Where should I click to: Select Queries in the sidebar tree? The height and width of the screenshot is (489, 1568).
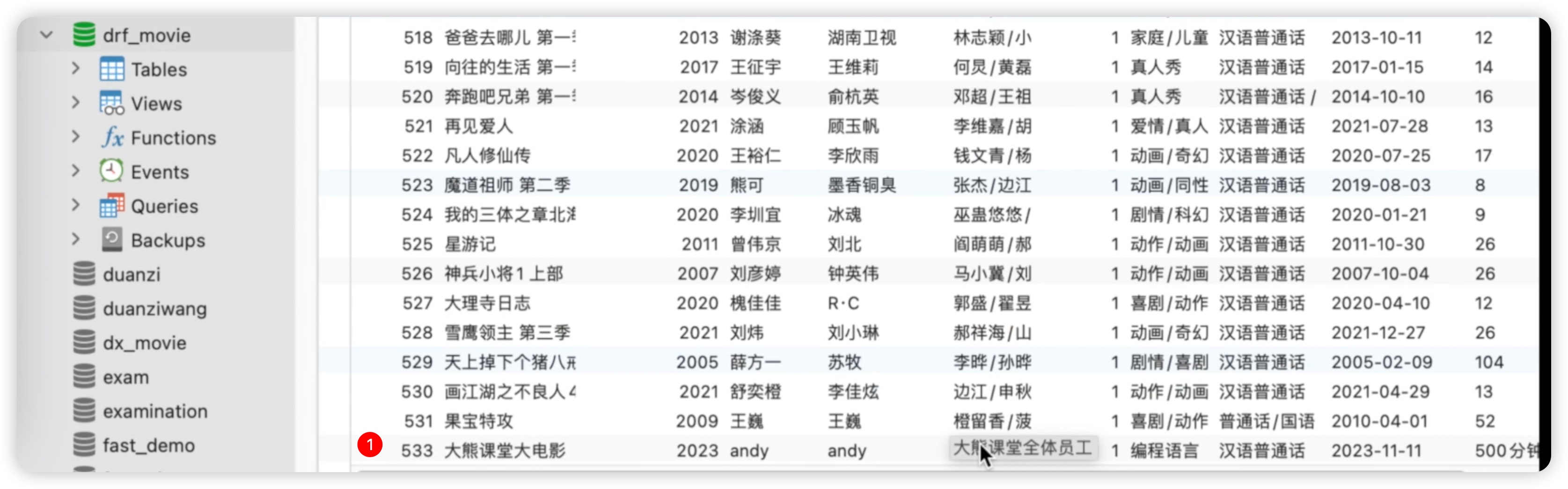(x=164, y=206)
